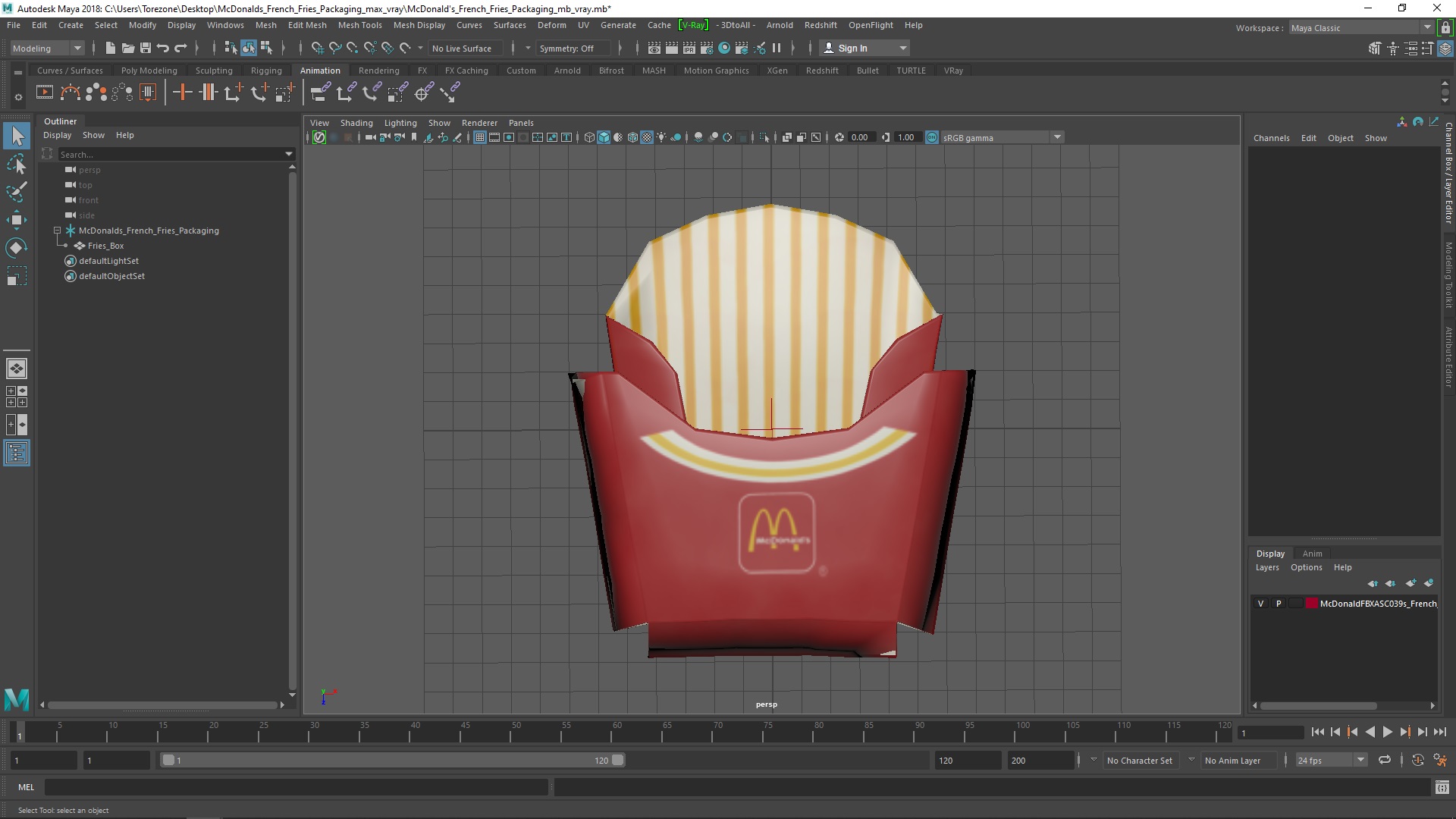
Task: Toggle playback P of McDonald layer
Action: coord(1279,604)
